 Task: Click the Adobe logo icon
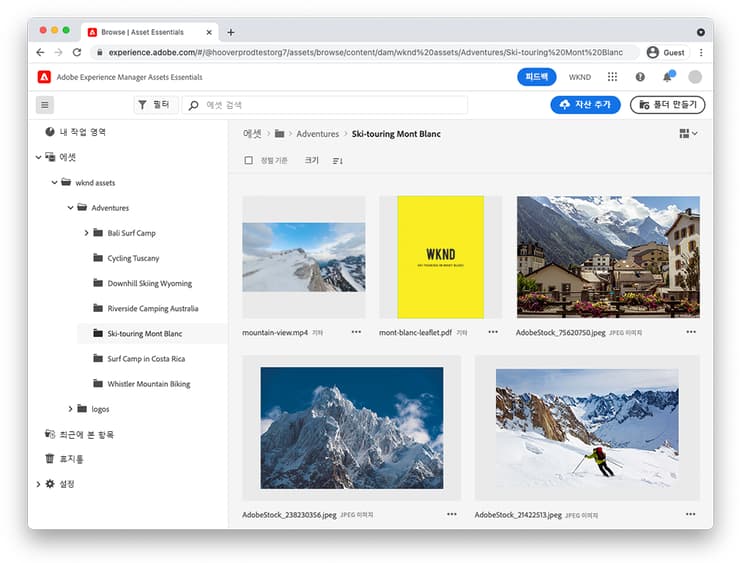[x=44, y=77]
